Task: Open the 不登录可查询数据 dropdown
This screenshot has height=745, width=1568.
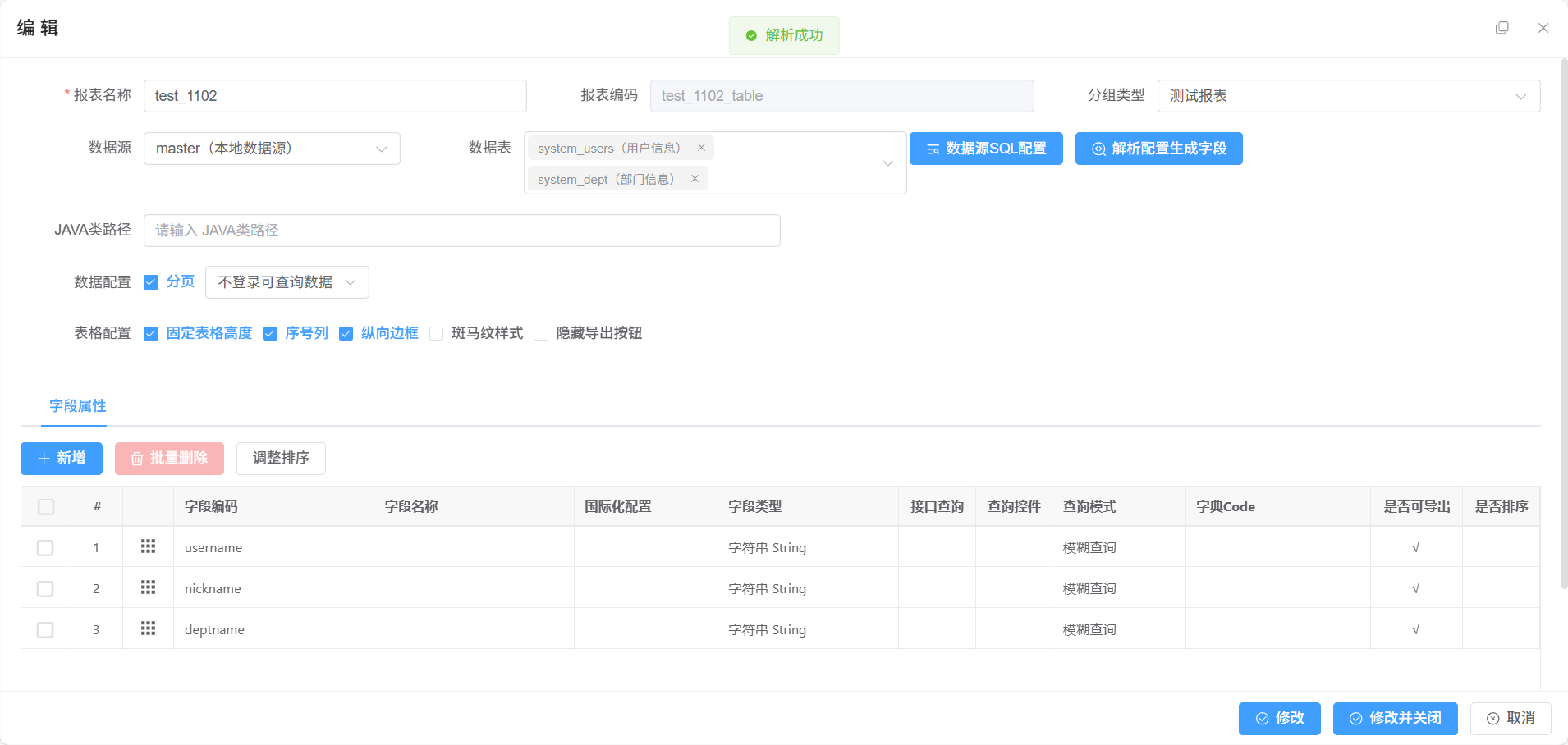Action: point(287,282)
